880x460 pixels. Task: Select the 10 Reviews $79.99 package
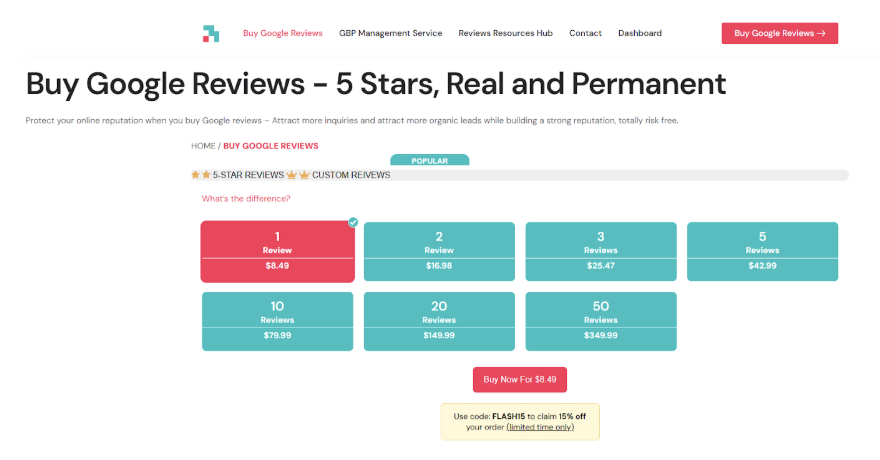(x=277, y=321)
